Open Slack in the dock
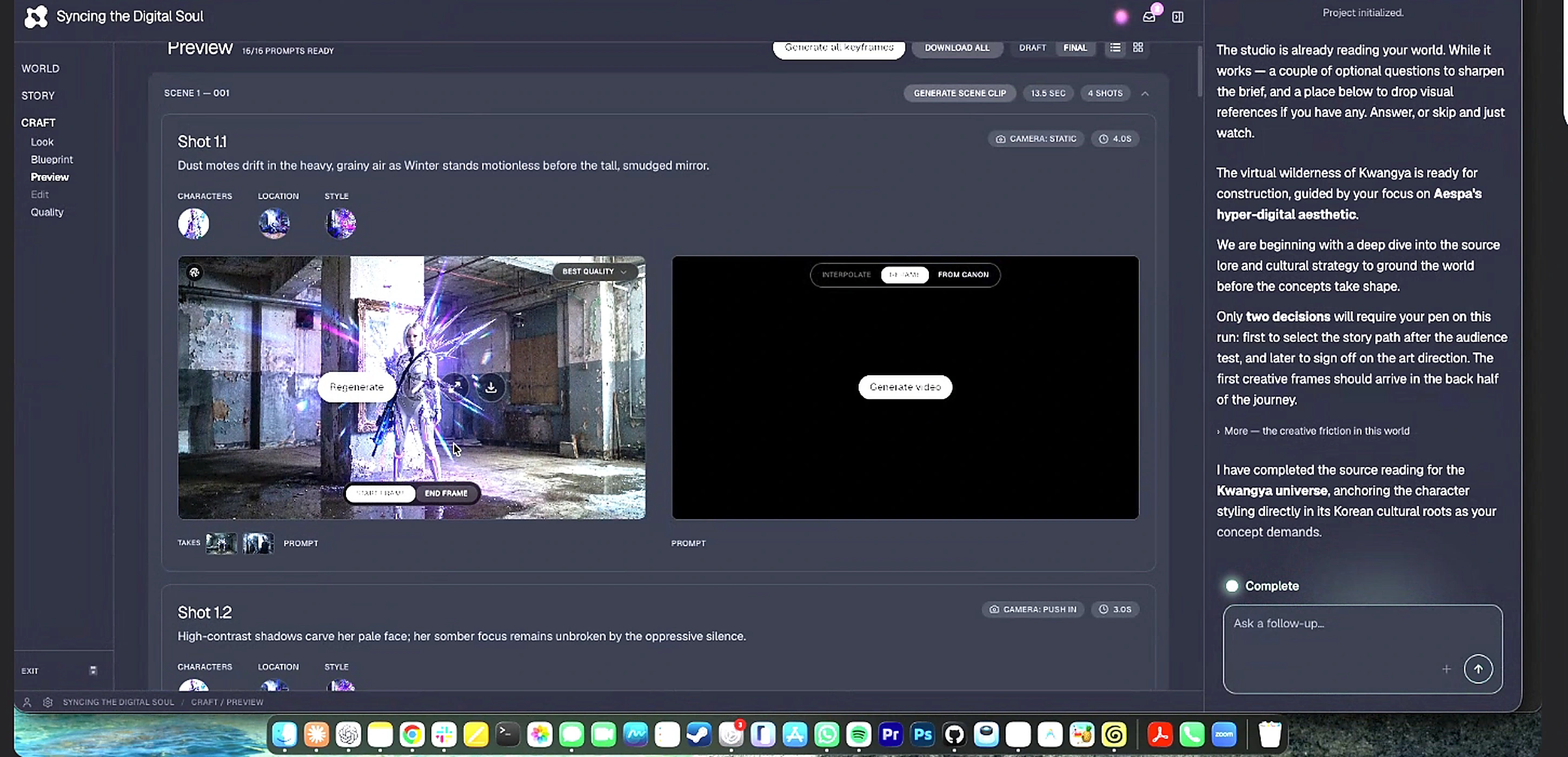The height and width of the screenshot is (757, 1568). click(x=444, y=734)
